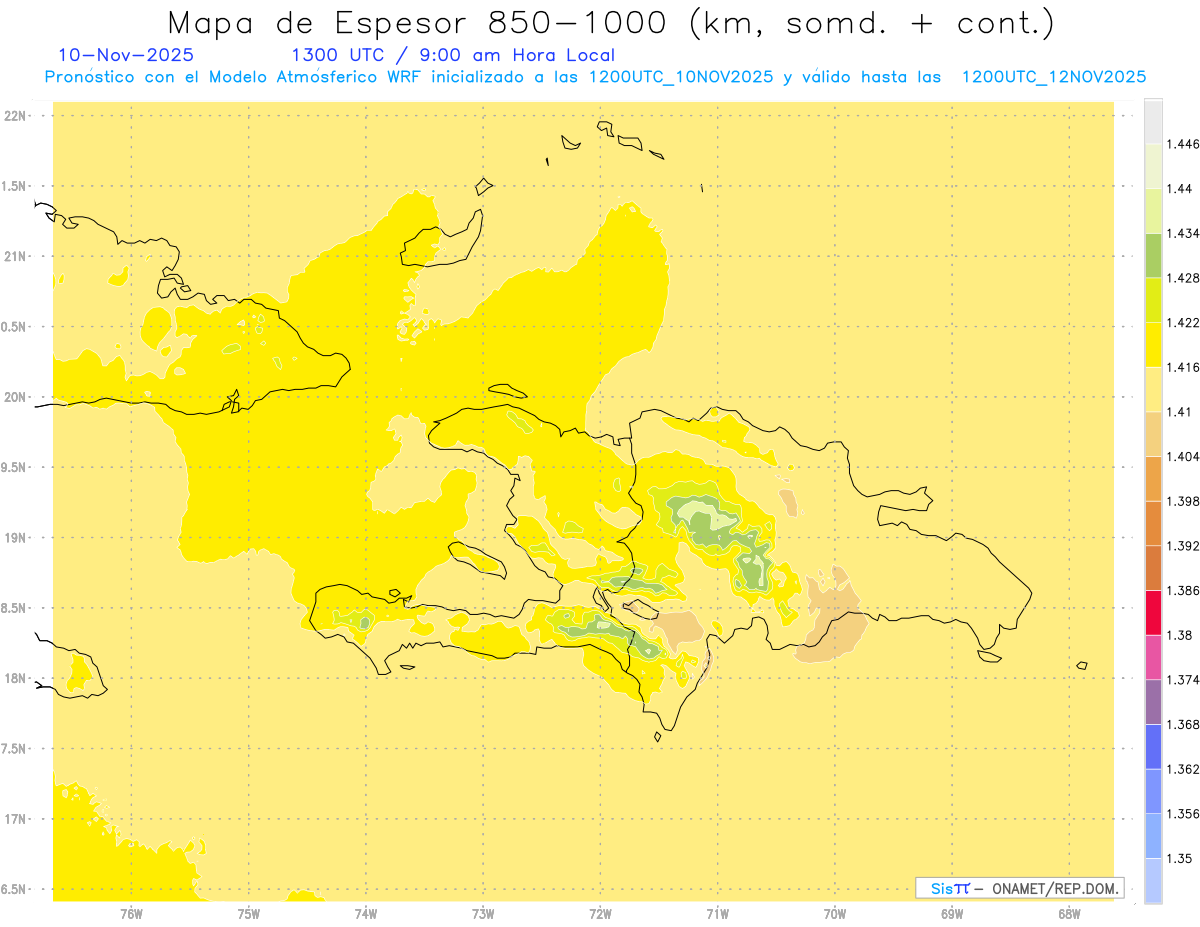Screen dimensions: 1200x927
Task: Click the legend value 1.374
Action: [x=1183, y=680]
